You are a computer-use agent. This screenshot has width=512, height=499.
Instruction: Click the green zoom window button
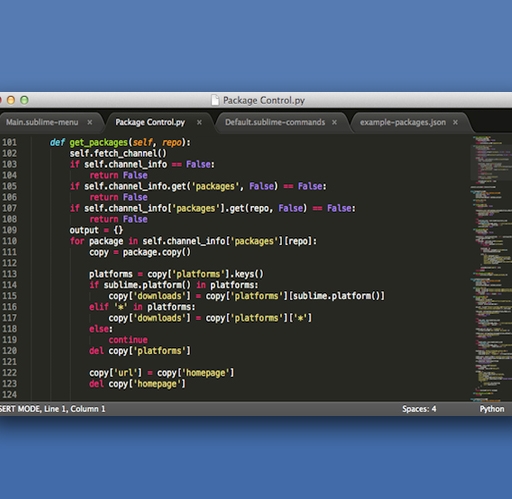pyautogui.click(x=24, y=100)
